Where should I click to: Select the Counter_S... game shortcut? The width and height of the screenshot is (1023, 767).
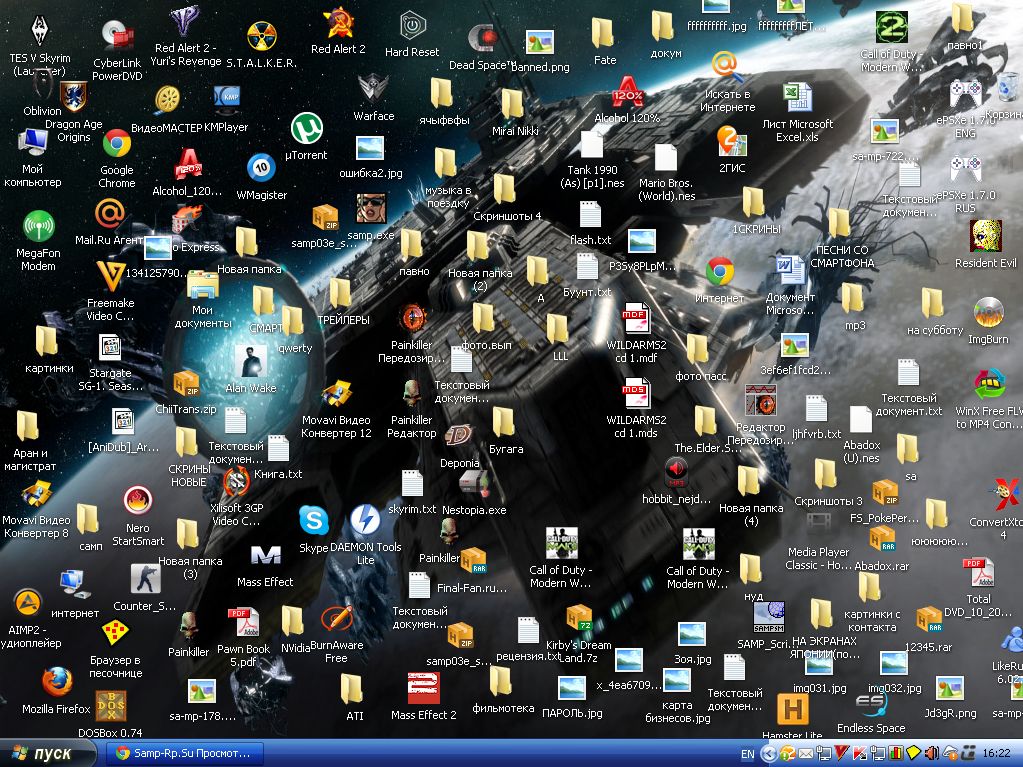click(145, 579)
